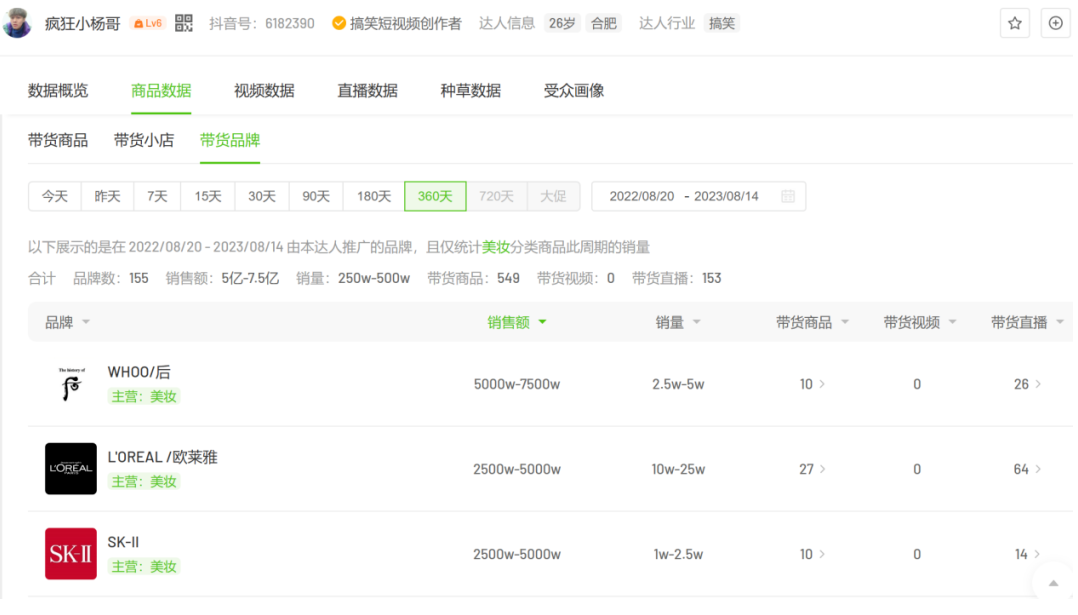
Task: Click the WHOO/后 brand logo
Action: [x=72, y=384]
